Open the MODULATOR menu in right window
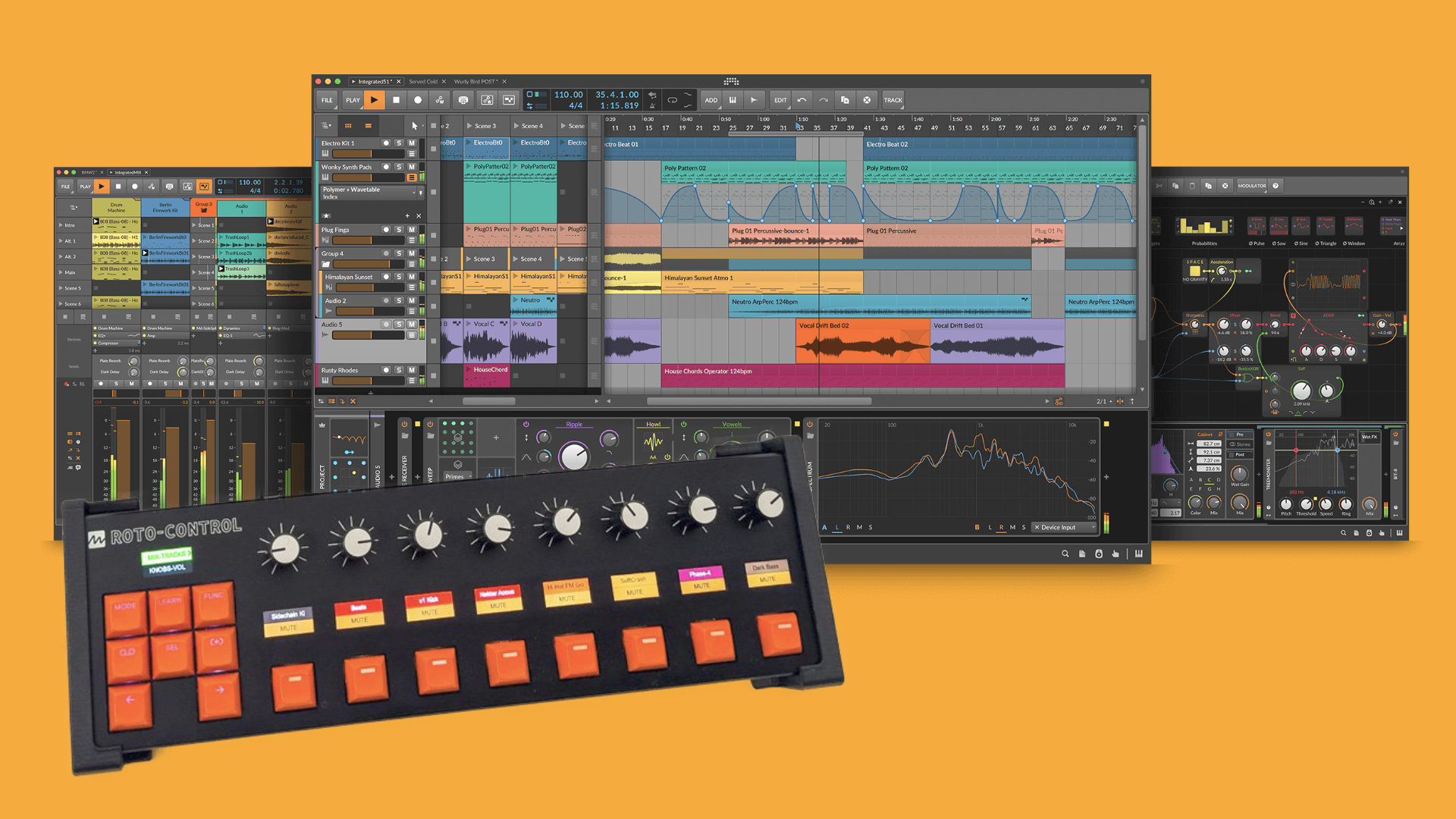 1252,186
